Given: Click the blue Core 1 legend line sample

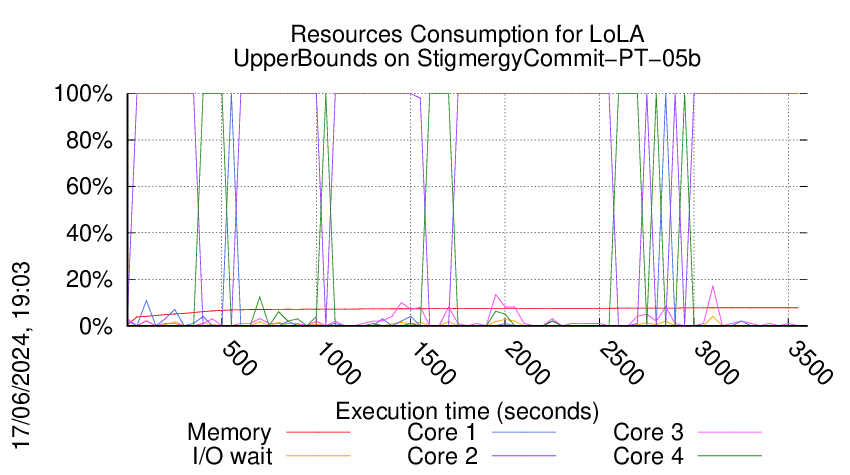Looking at the screenshot, I should pyautogui.click(x=524, y=432).
